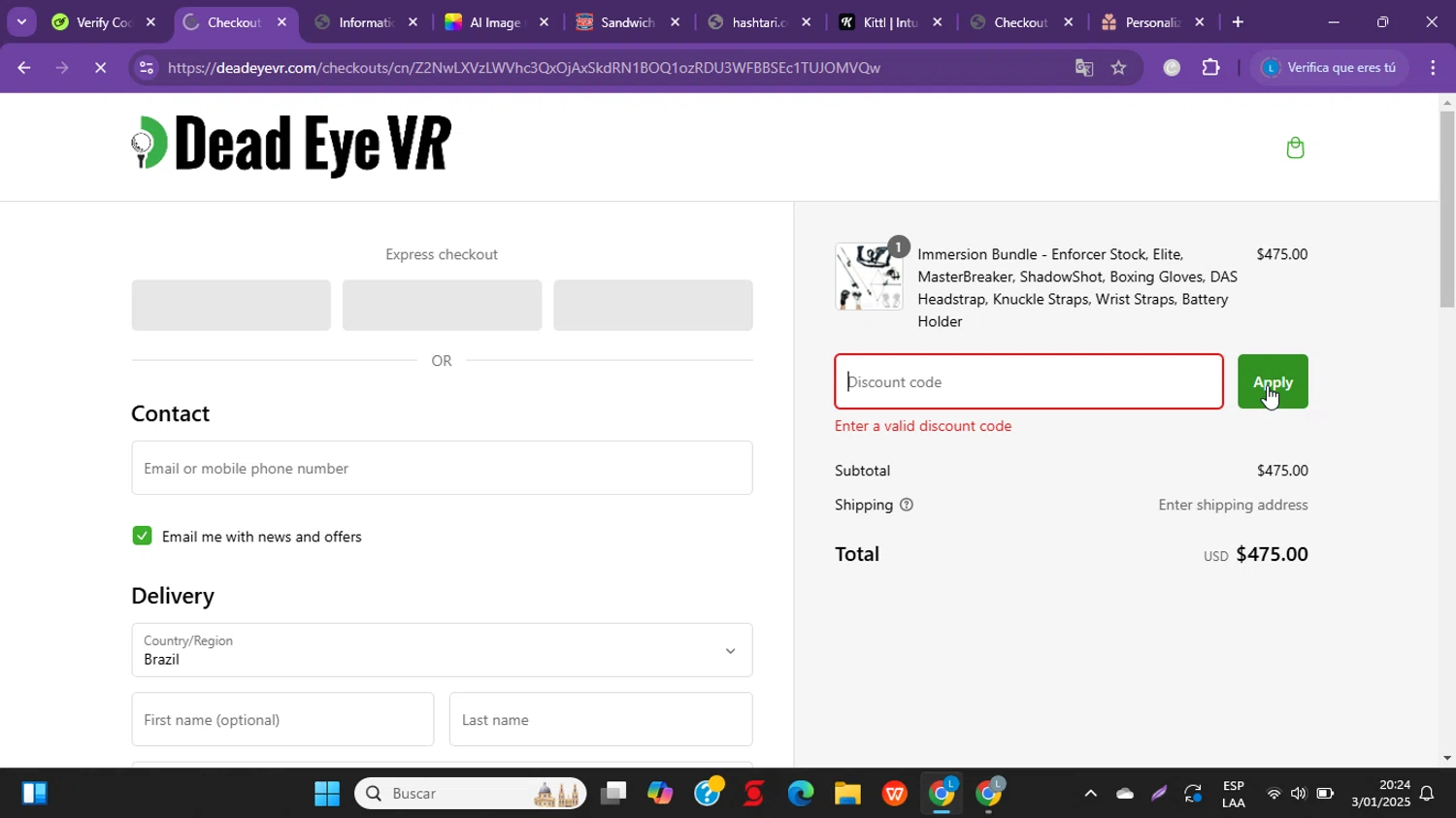Click the Enter shipping address text
The image size is (1456, 818).
(x=1233, y=505)
